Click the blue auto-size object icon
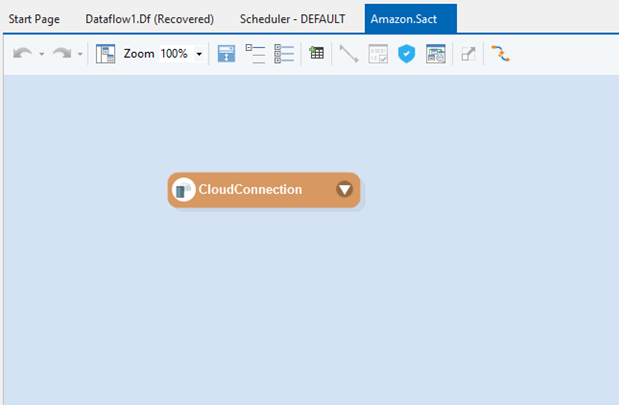Screen dimensions: 619x405 (x=227, y=54)
